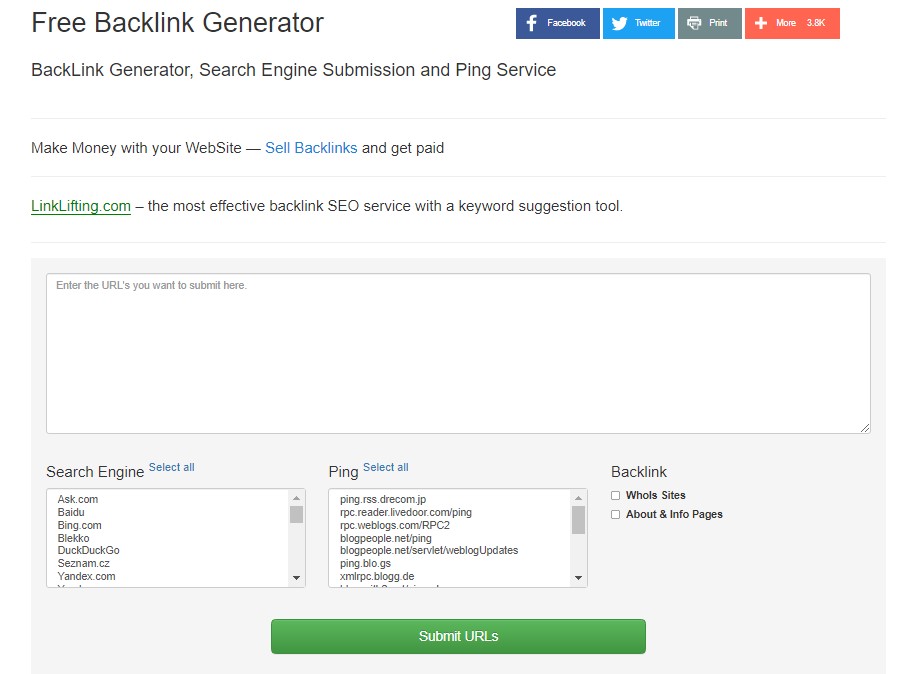Click up arrow of Ping list
The width and height of the screenshot is (914, 674).
pyautogui.click(x=578, y=498)
